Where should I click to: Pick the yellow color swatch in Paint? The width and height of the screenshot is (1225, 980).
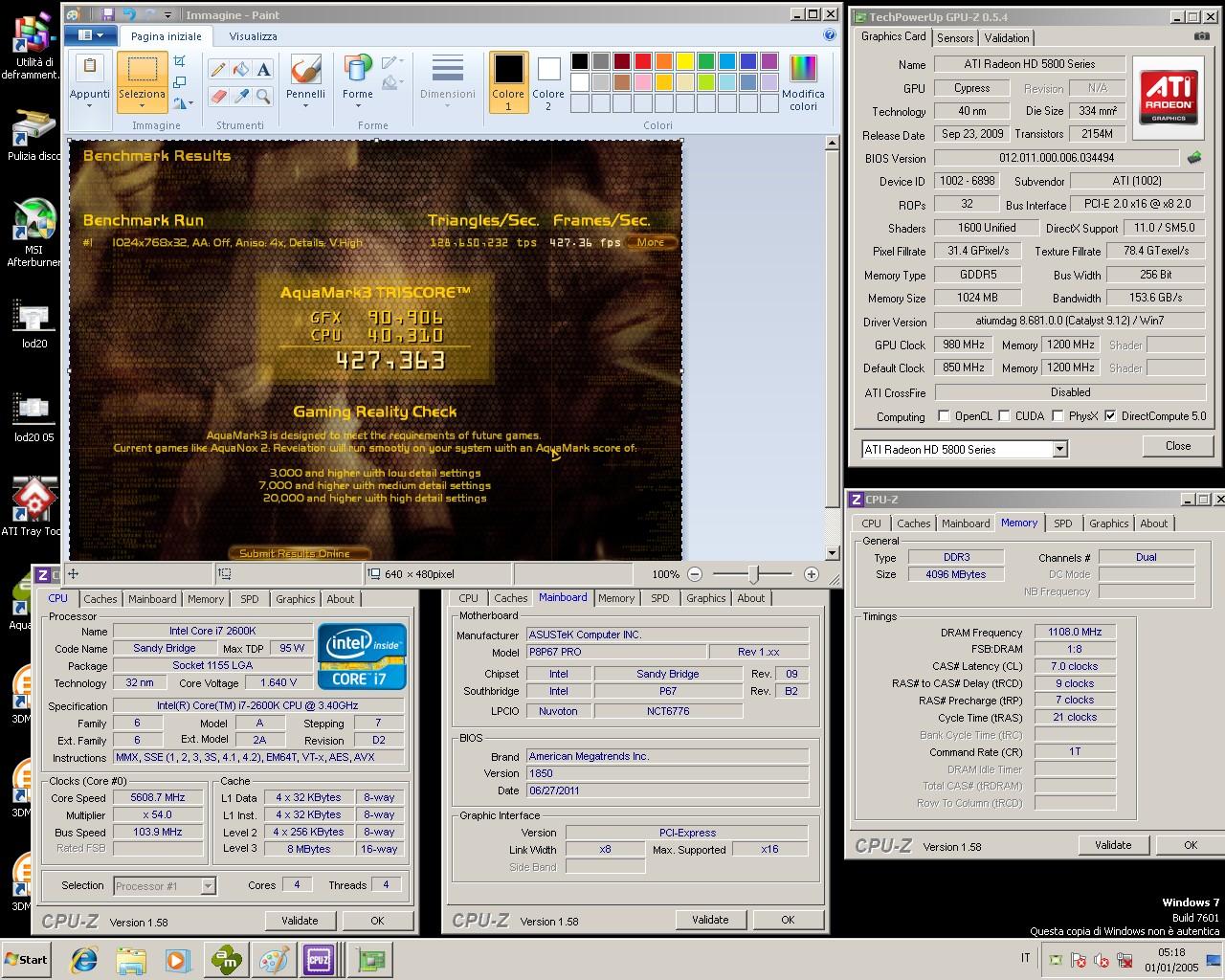point(685,61)
